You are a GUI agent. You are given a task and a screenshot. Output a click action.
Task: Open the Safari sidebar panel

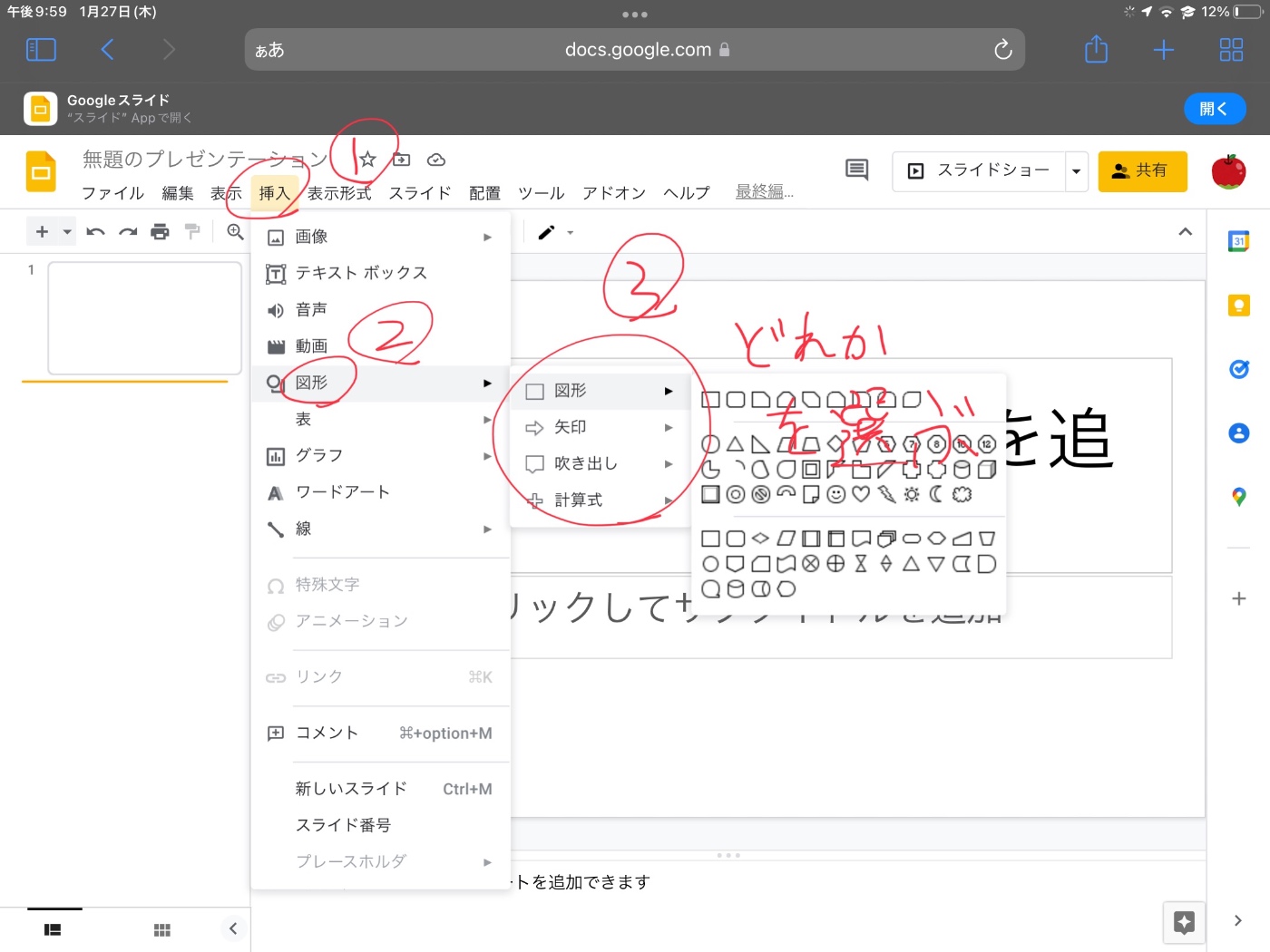coord(41,49)
